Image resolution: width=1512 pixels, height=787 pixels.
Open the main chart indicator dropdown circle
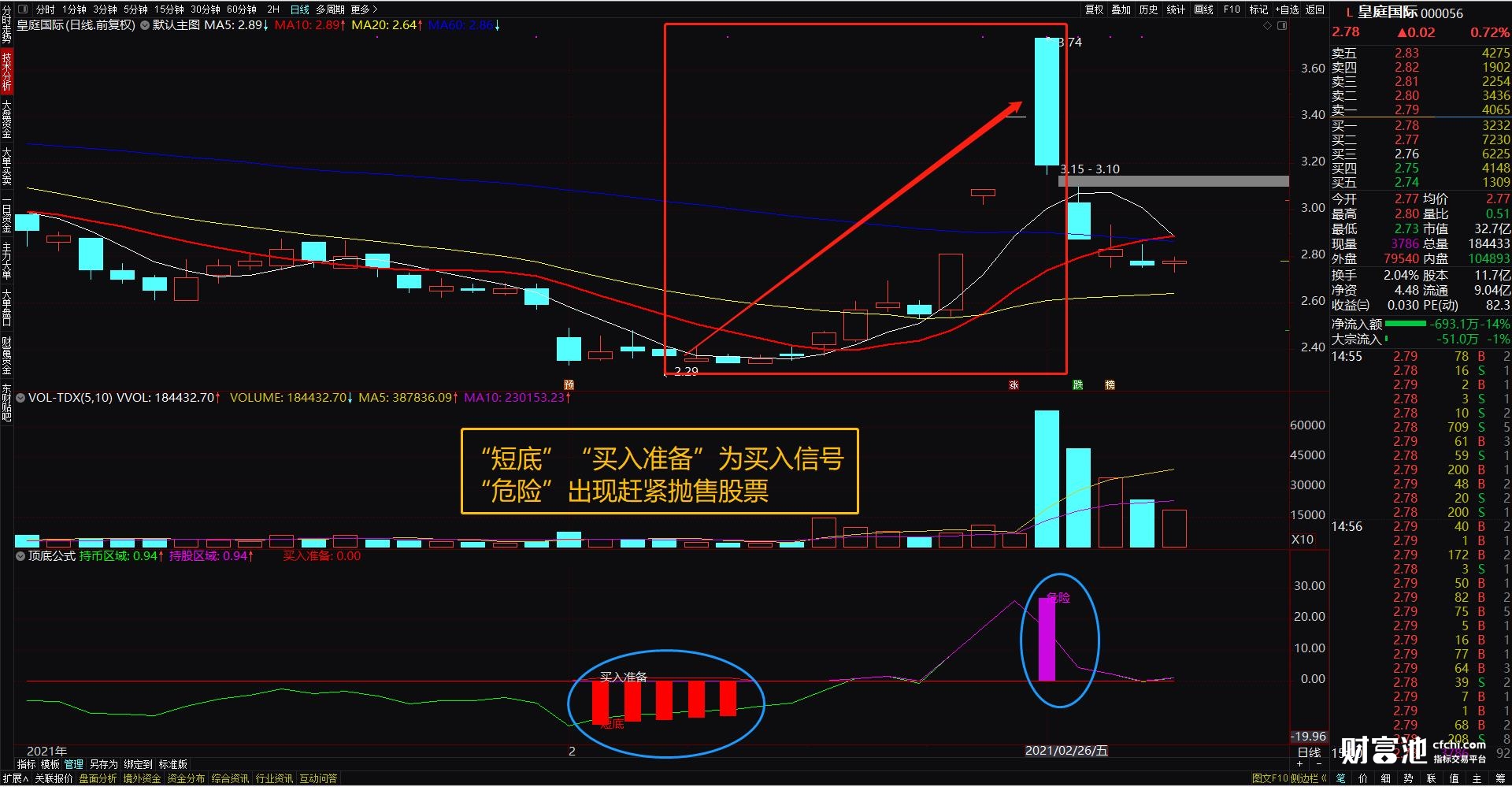(x=145, y=25)
